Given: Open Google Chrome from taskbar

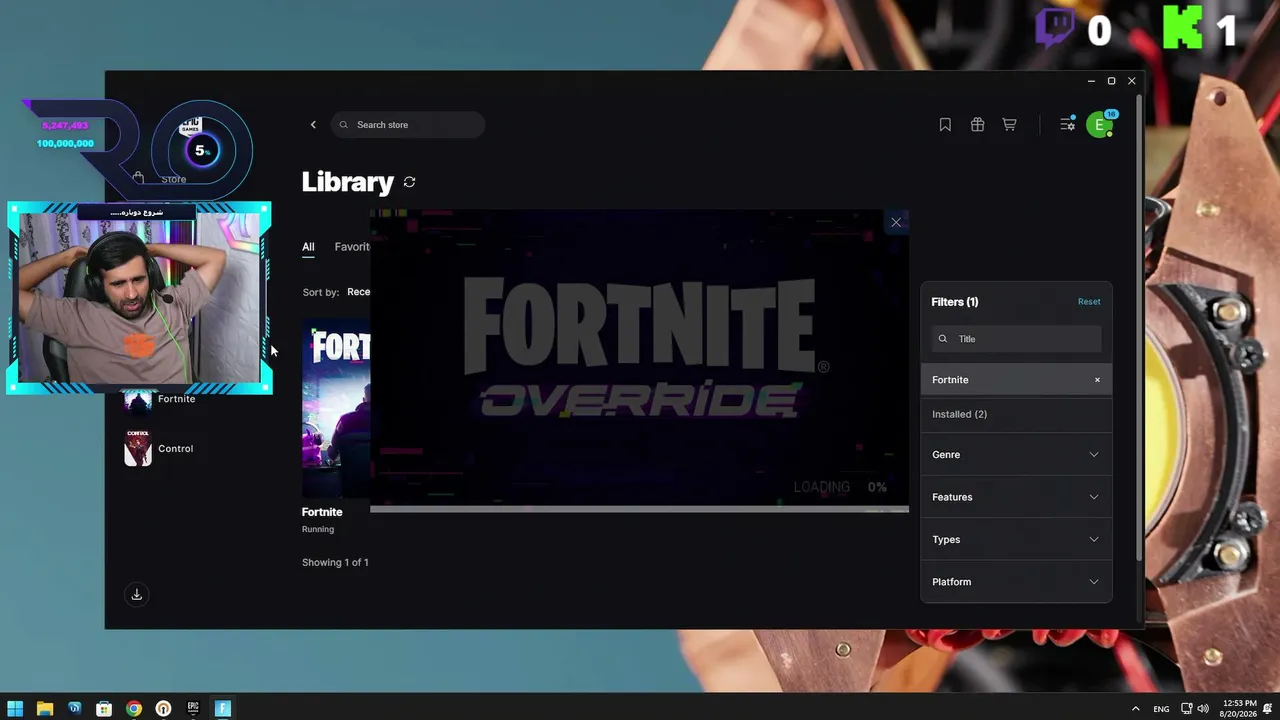Looking at the screenshot, I should [134, 709].
